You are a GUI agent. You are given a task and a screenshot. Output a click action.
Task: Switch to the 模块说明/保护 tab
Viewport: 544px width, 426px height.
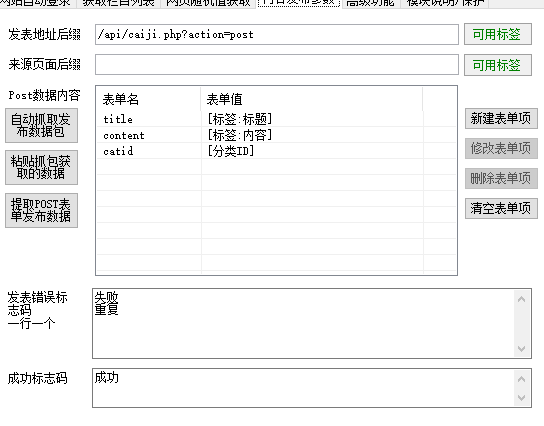pyautogui.click(x=445, y=3)
